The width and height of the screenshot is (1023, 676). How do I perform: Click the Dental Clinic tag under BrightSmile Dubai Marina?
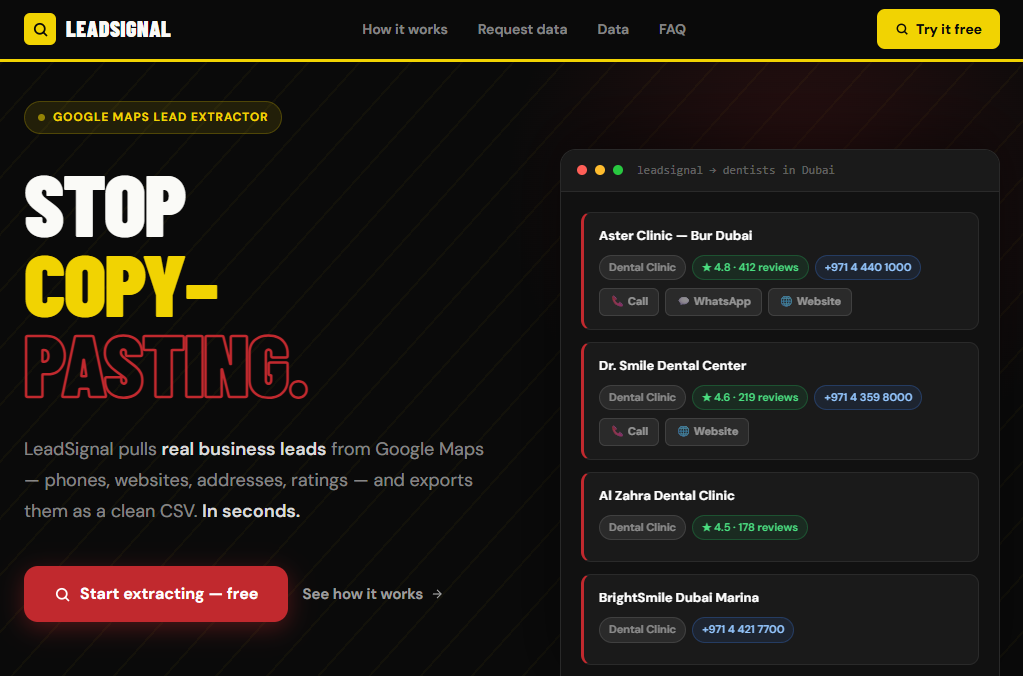pyautogui.click(x=642, y=630)
